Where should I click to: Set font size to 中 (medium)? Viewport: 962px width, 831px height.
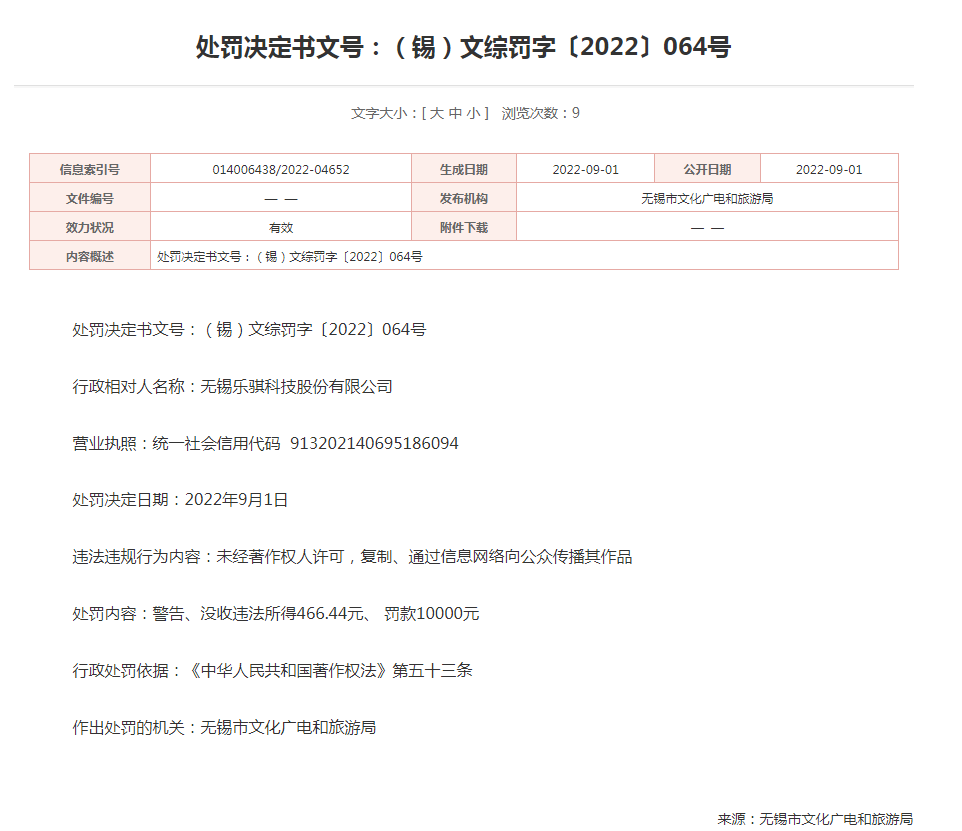[x=455, y=113]
